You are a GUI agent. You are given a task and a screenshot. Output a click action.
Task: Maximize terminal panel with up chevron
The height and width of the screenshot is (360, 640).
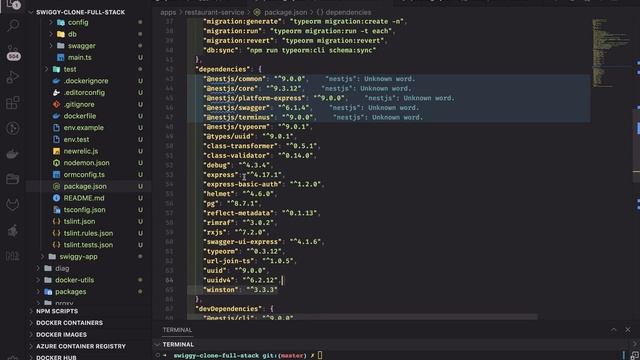pyautogui.click(x=613, y=330)
